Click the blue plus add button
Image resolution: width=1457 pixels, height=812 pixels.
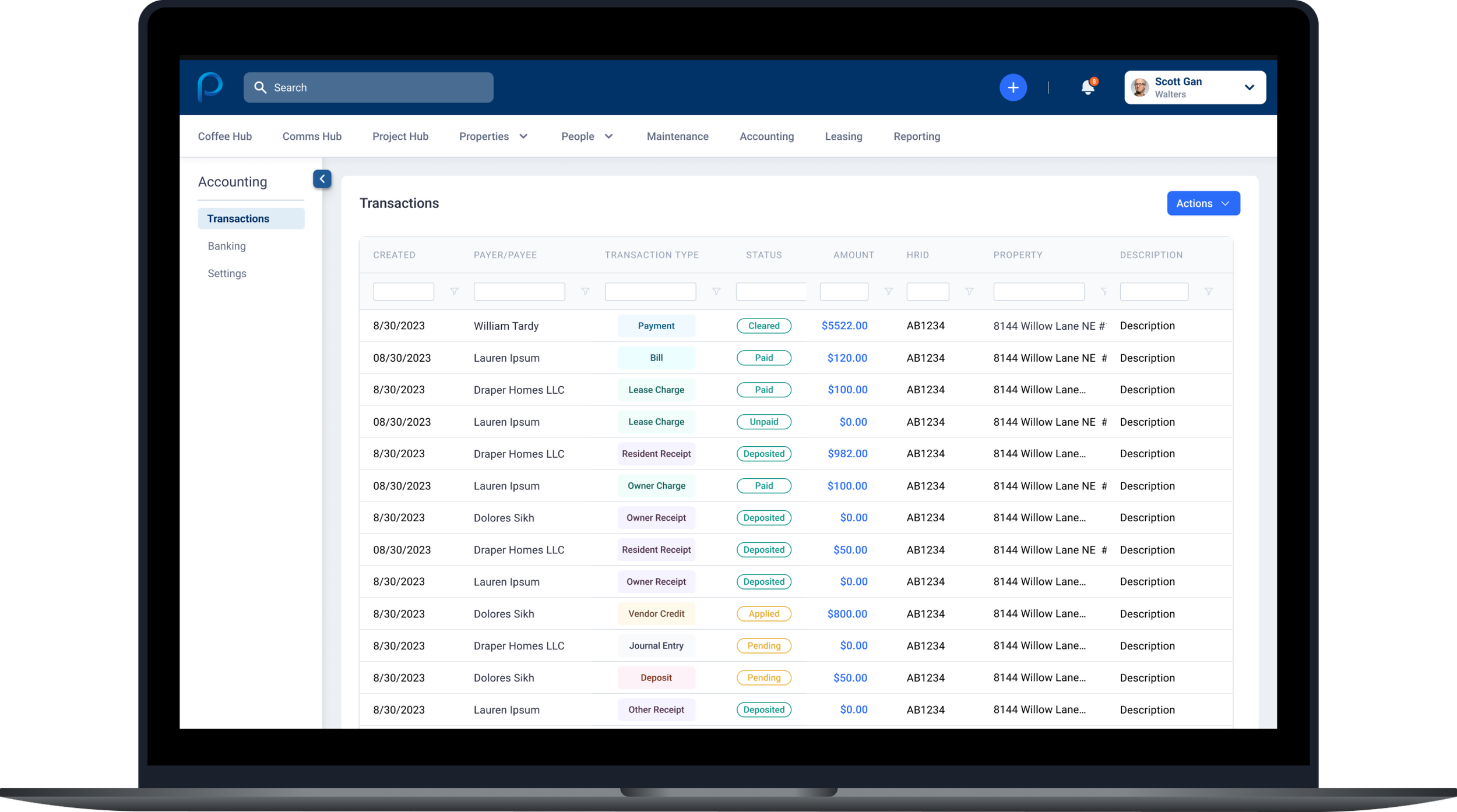(1013, 87)
